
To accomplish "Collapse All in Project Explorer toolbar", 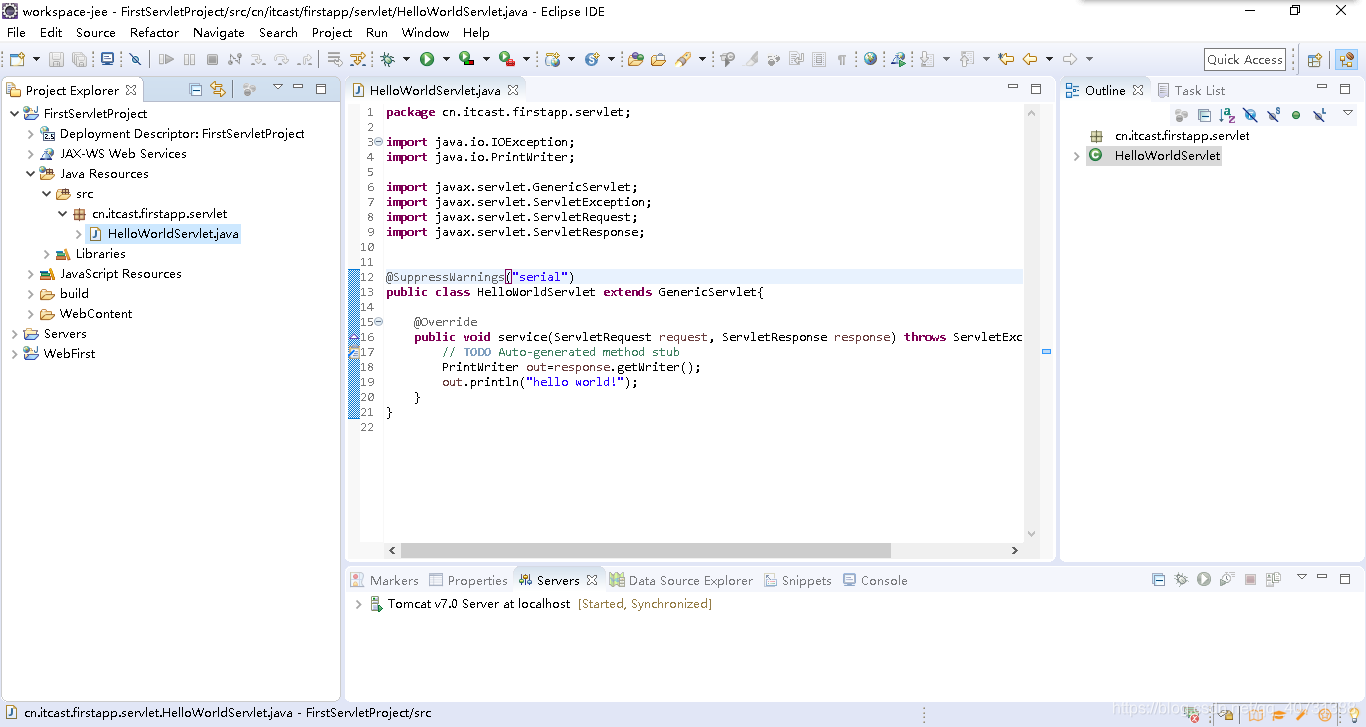I will (x=196, y=89).
